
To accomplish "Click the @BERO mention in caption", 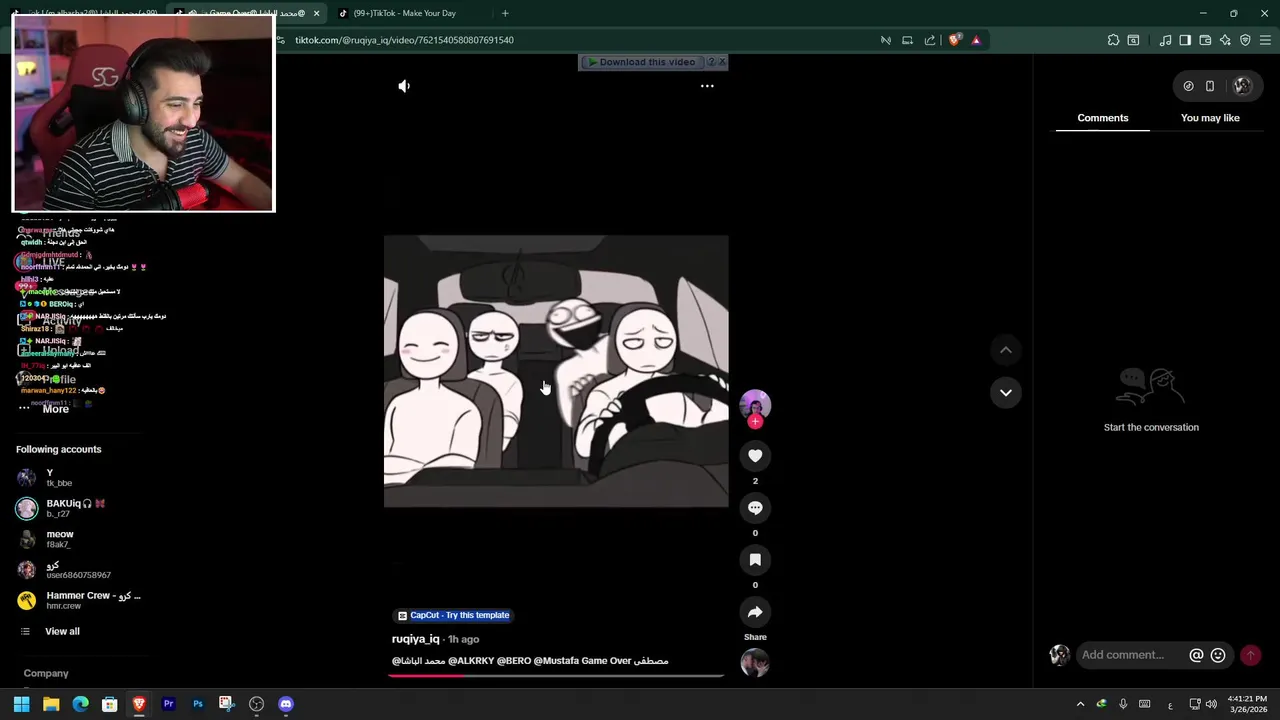I will pos(514,661).
